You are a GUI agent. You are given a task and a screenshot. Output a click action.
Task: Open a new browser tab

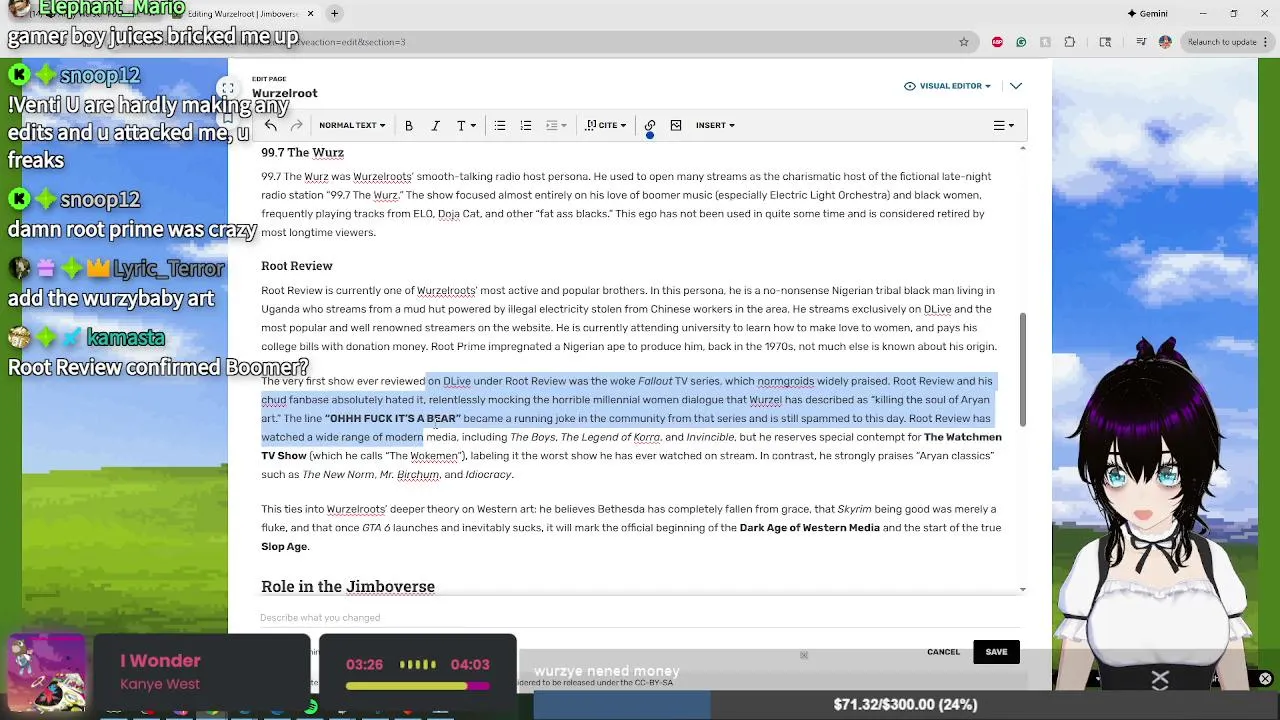335,14
